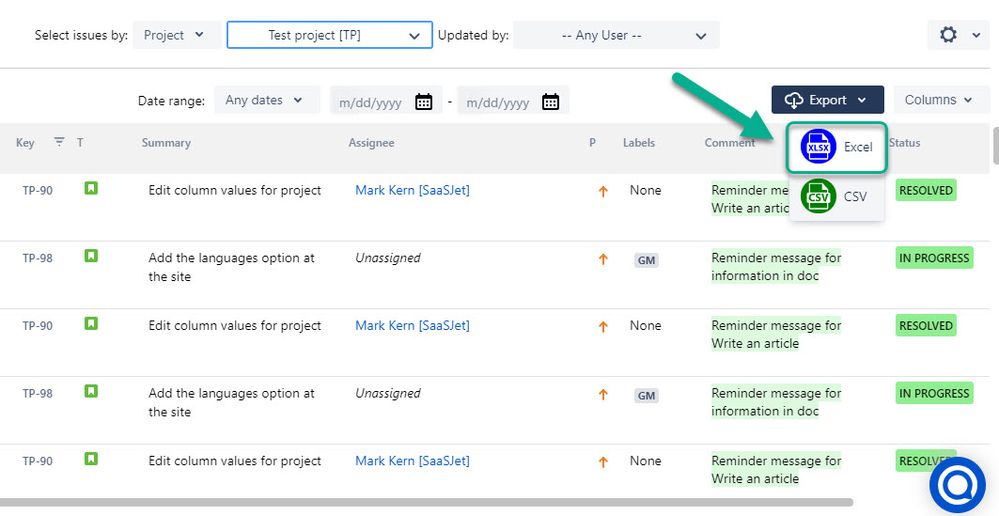This screenshot has height=516, width=999.
Task: Open the start date calendar picker icon
Action: (x=423, y=101)
